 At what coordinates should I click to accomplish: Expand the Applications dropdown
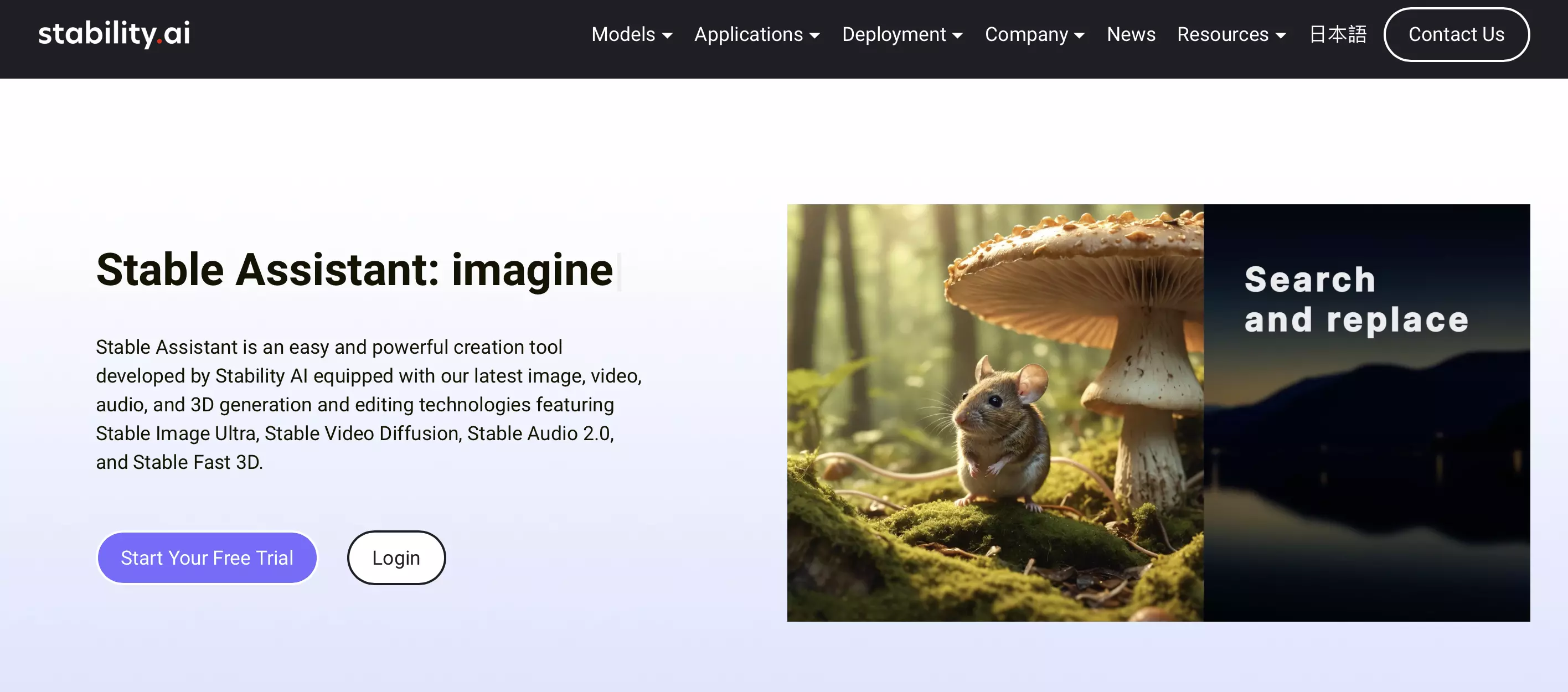coord(748,35)
